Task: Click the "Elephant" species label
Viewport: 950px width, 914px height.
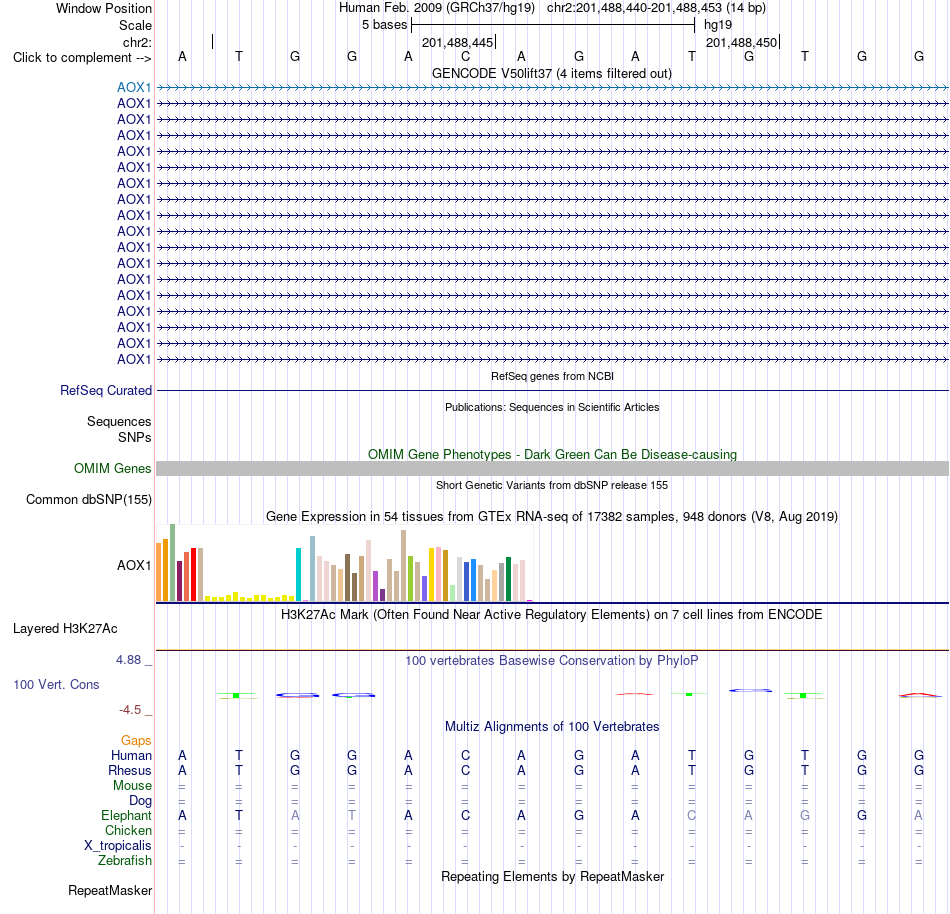Action: [126, 816]
